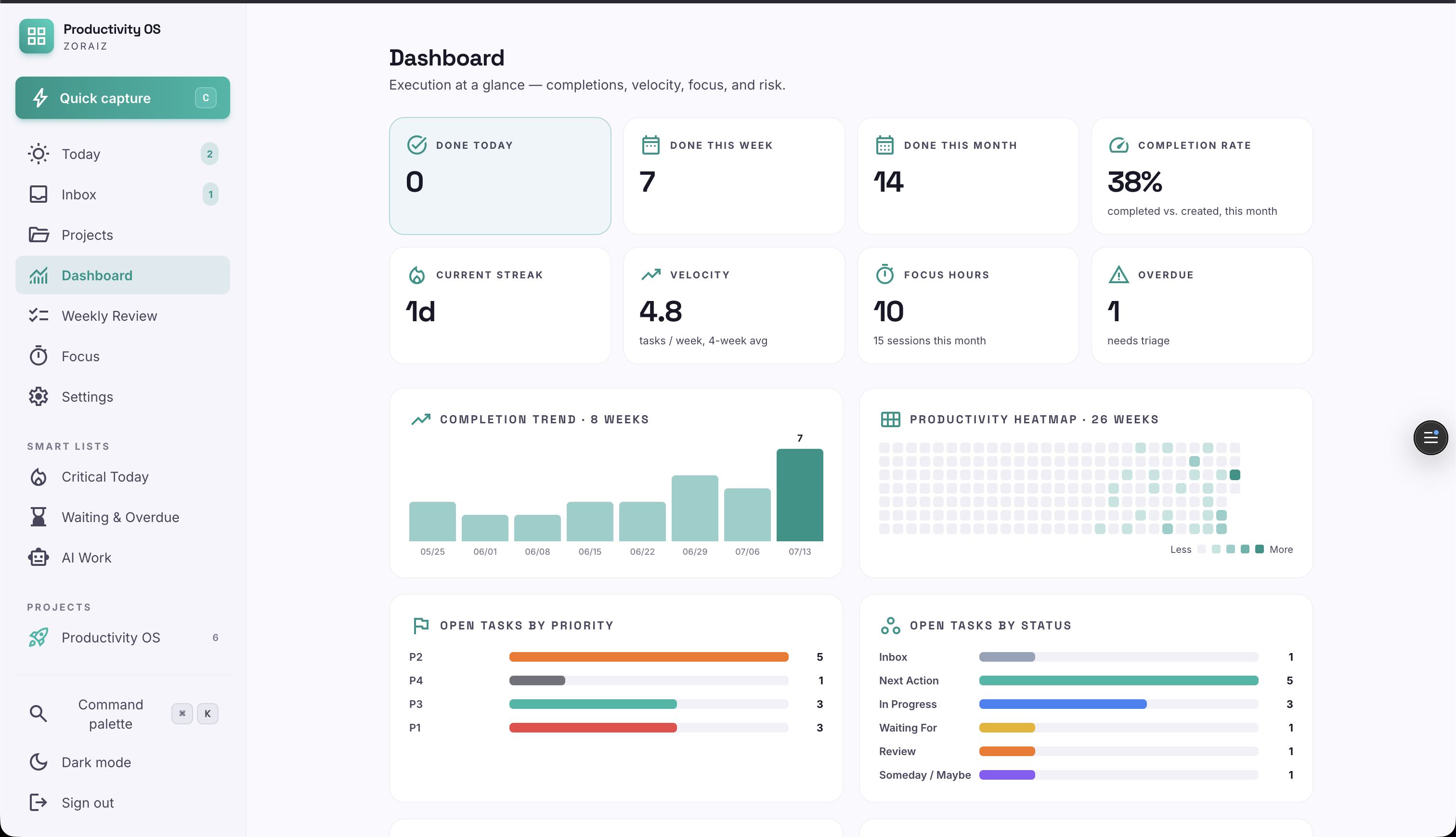Click the Done This Week calendar icon
Screen dimensions: 1456x837
tap(650, 145)
